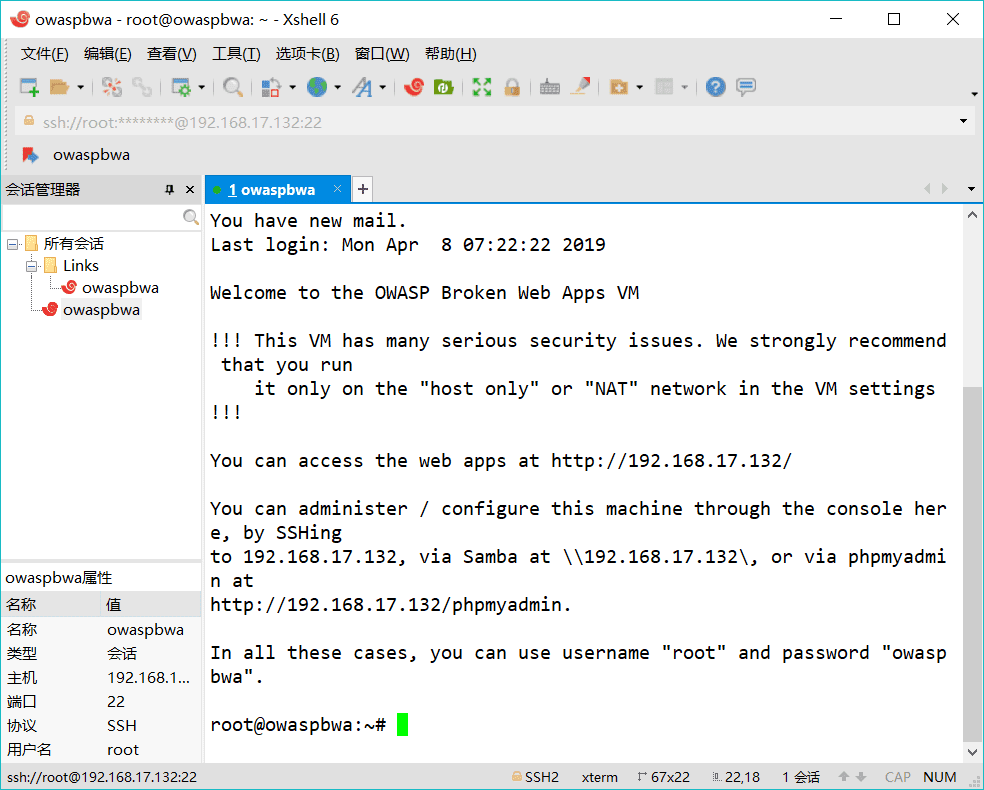Screen dimensions: 984x790
Task: Click the 值 column header in properties
Action: (x=151, y=604)
